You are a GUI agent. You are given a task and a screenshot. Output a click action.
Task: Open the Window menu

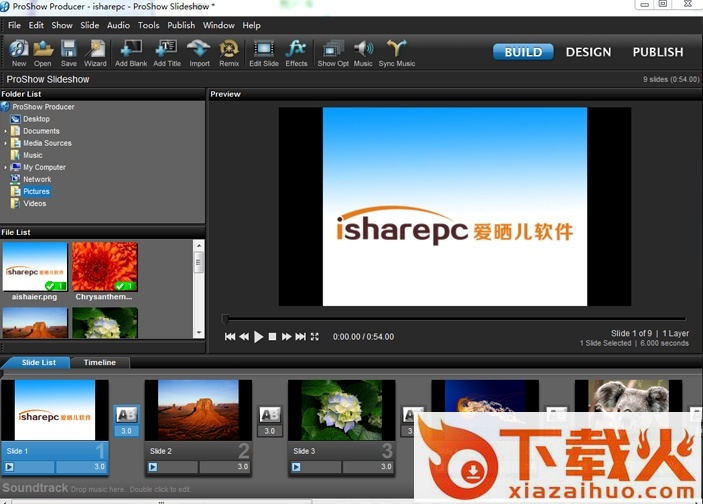(218, 26)
